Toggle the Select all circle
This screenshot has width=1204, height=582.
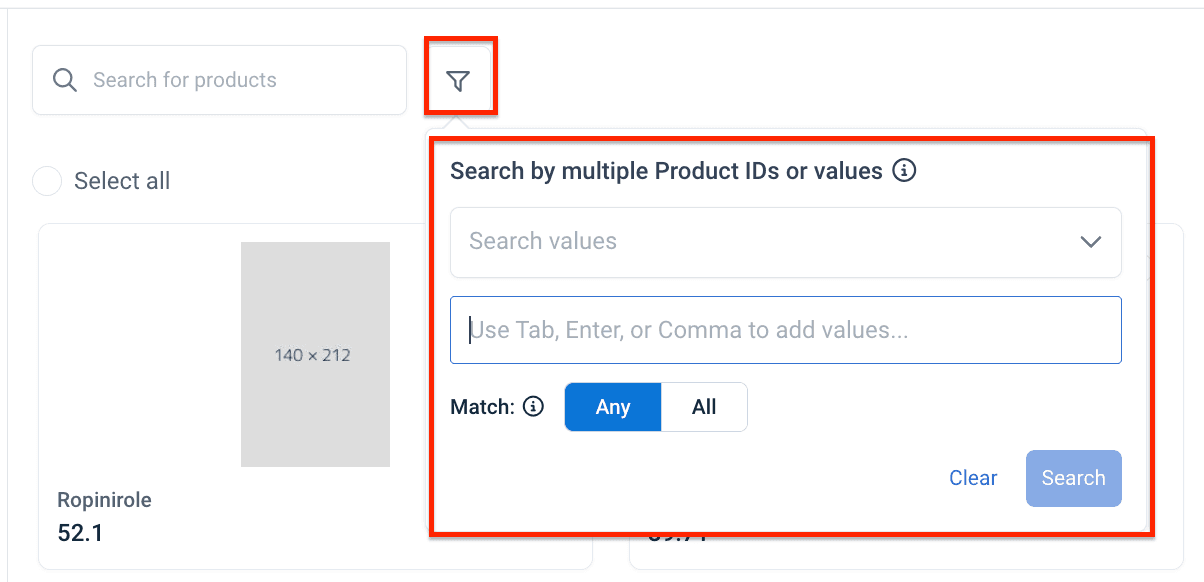(x=47, y=181)
